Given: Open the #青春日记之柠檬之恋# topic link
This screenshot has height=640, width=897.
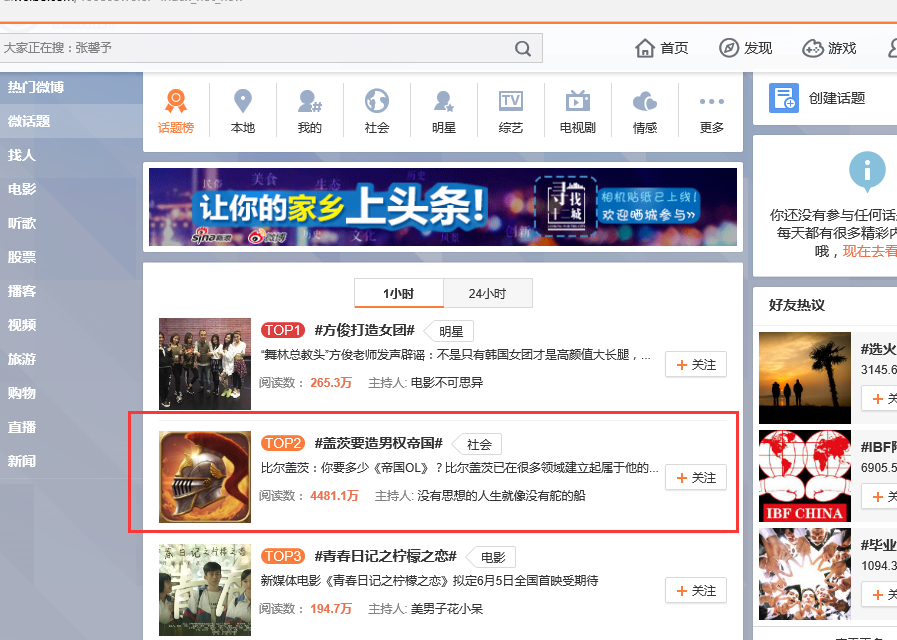Looking at the screenshot, I should coord(386,556).
